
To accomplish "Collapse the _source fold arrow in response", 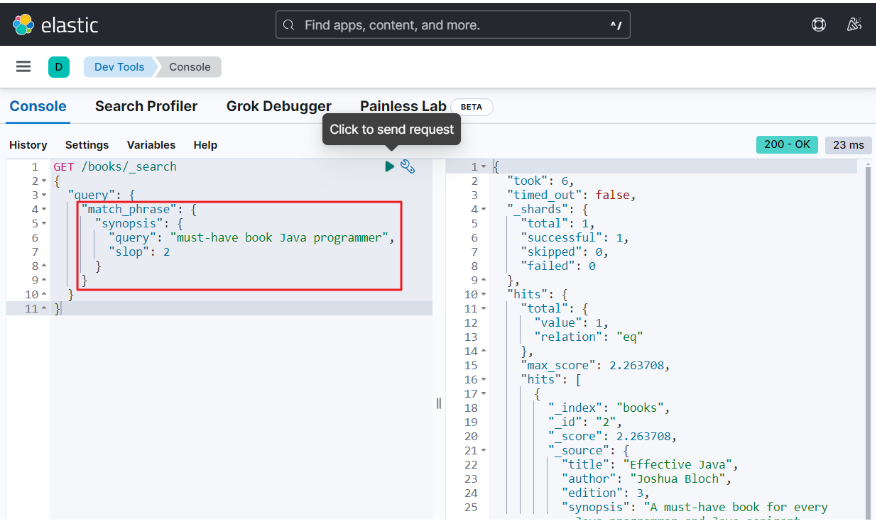I will (x=484, y=451).
